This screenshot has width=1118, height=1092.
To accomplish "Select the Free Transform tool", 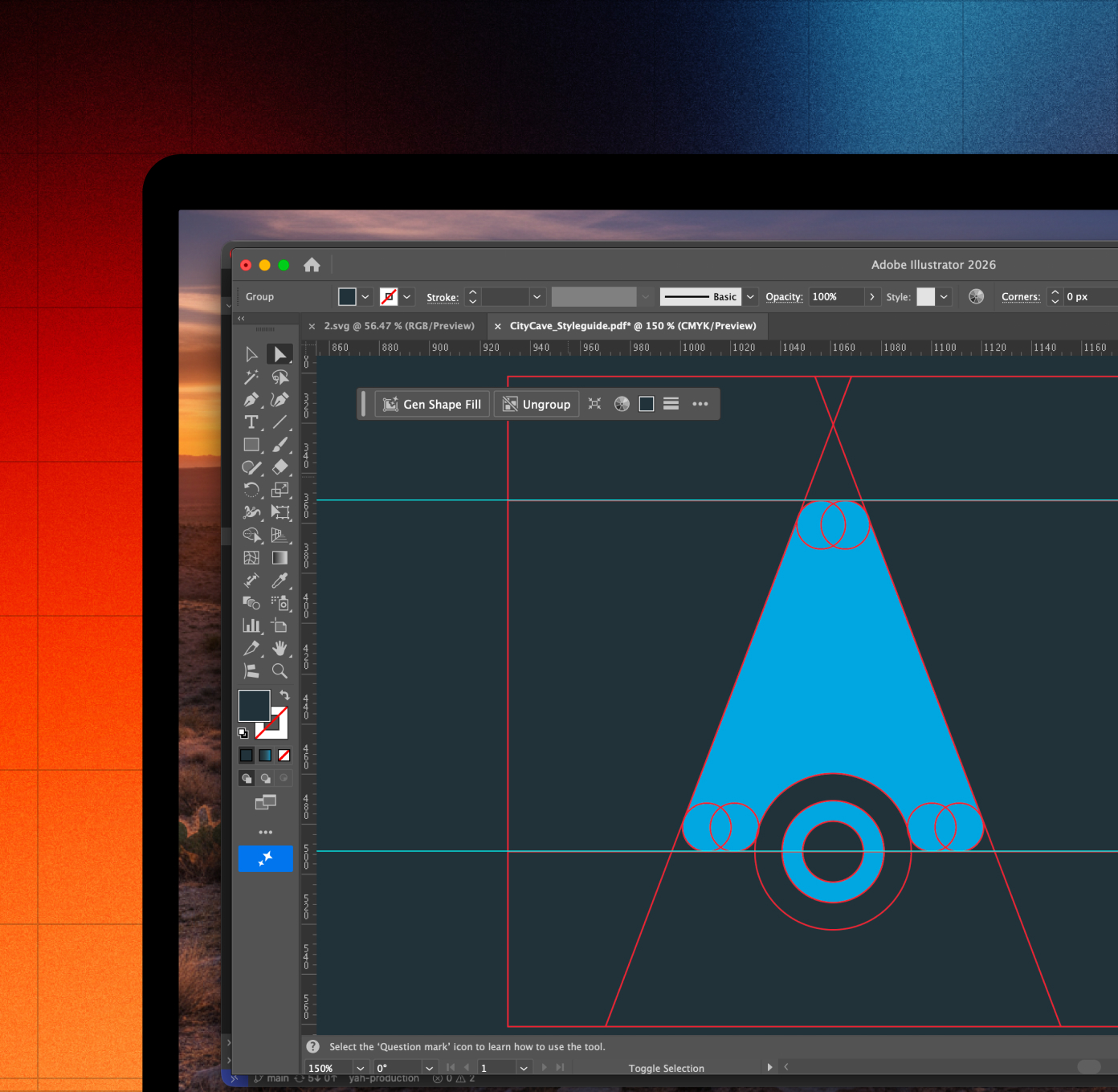I will pos(279,511).
